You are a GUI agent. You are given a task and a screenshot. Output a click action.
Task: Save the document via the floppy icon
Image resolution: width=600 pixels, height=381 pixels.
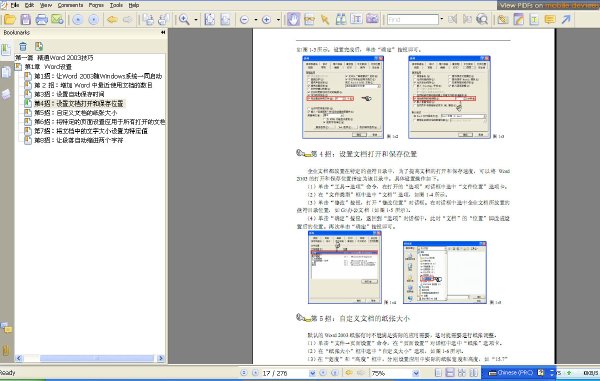tap(25, 19)
